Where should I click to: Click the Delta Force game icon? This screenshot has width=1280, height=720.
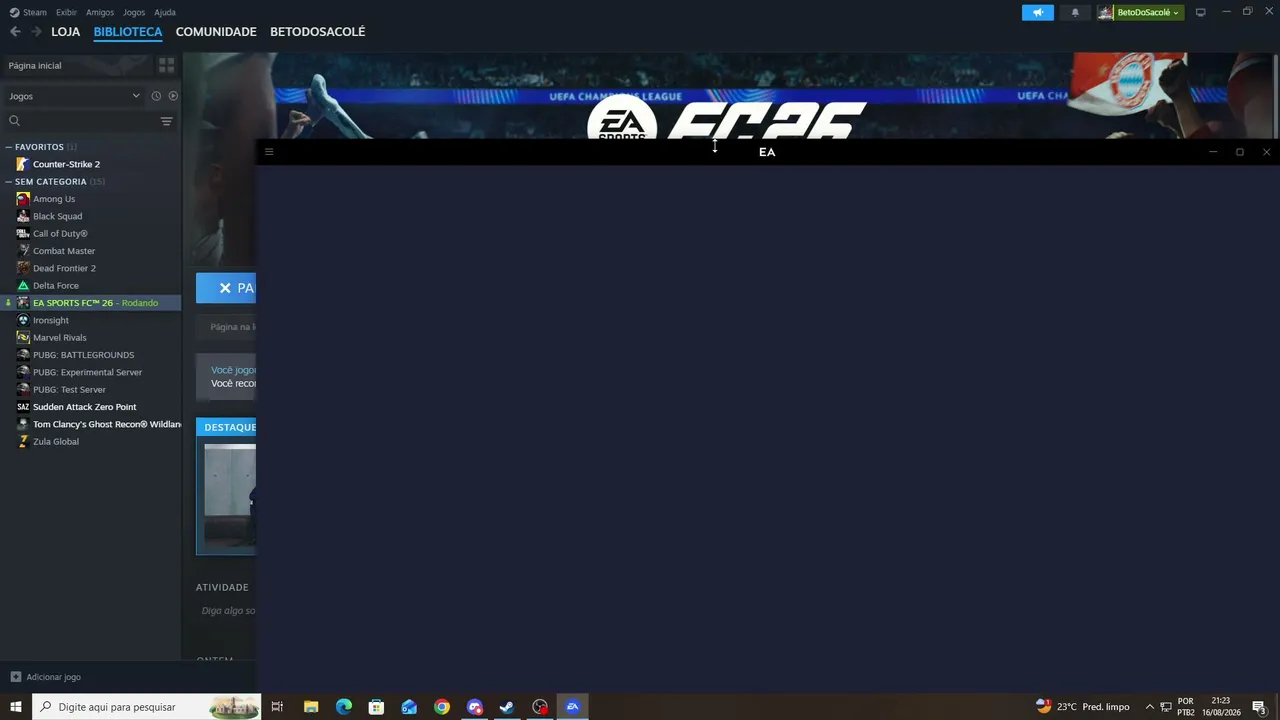23,285
